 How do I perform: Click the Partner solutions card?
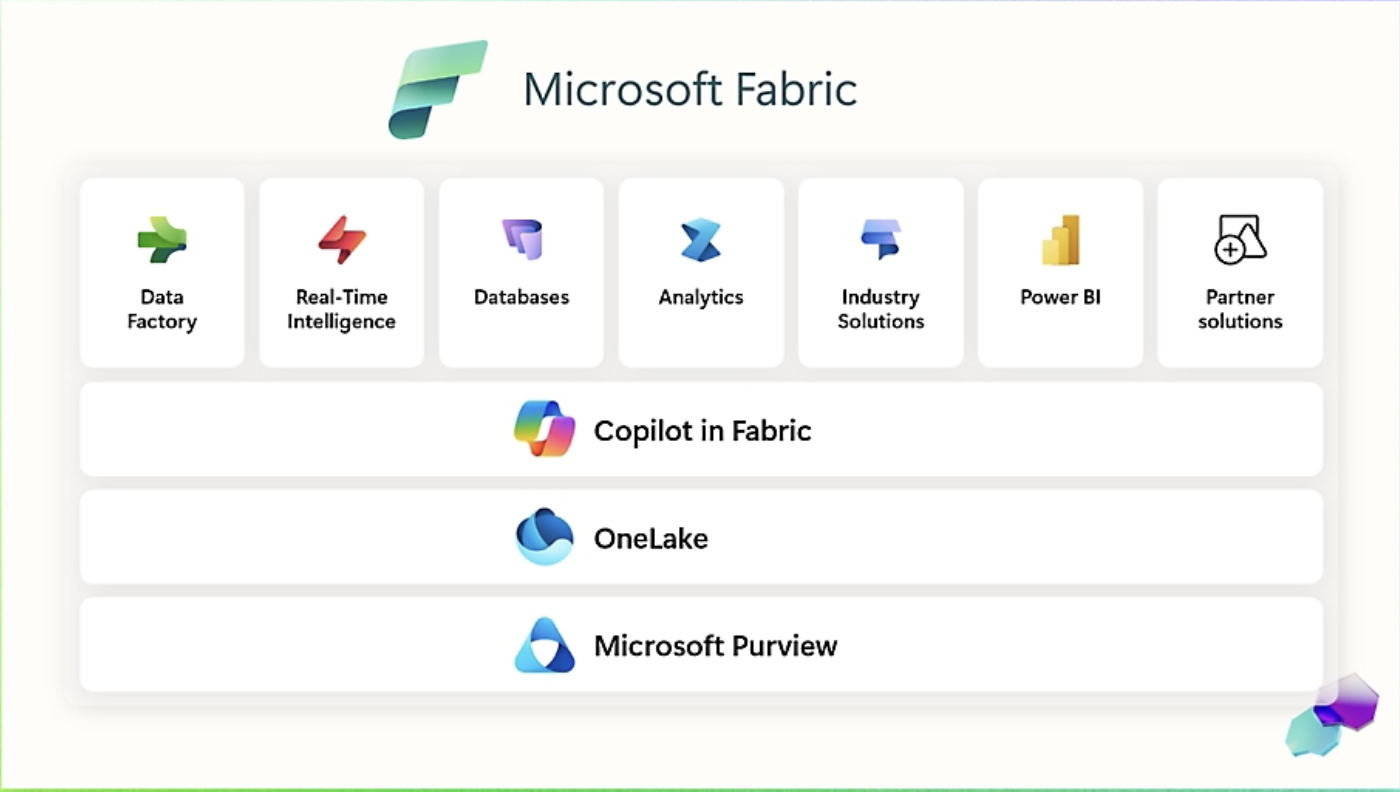click(x=1240, y=272)
